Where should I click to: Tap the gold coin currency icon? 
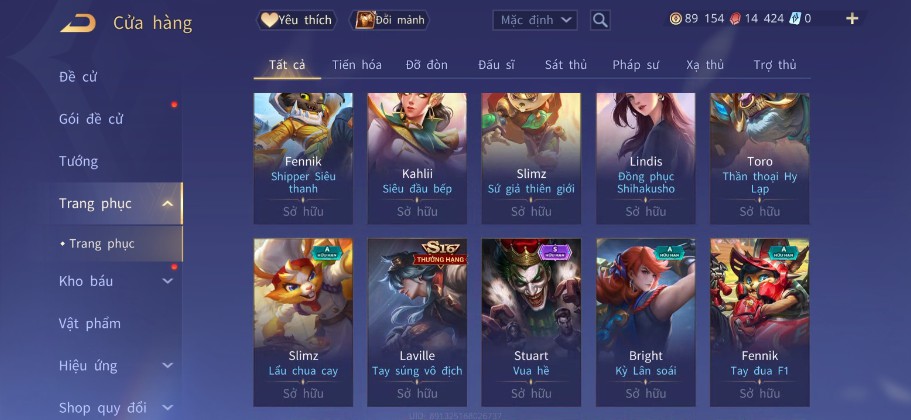(x=676, y=19)
